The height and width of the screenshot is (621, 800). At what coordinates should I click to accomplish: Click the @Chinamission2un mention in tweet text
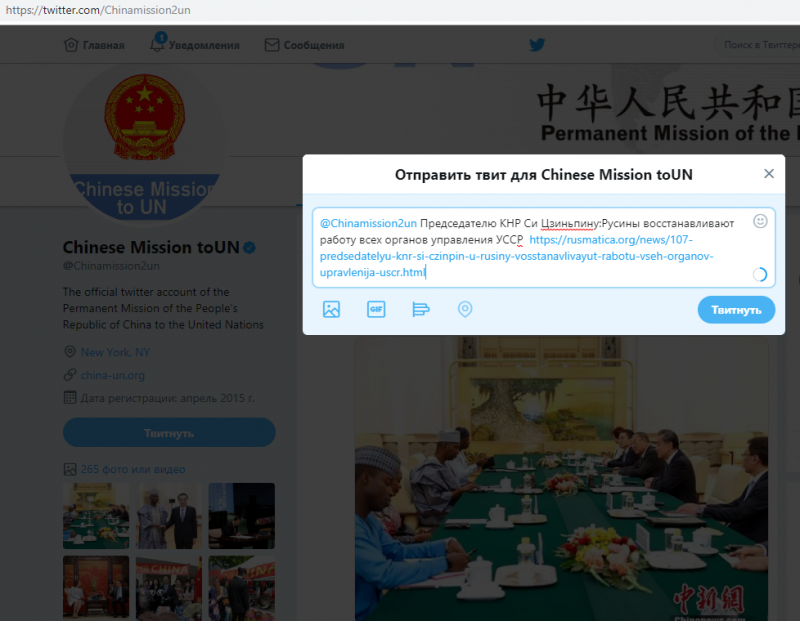coord(368,223)
